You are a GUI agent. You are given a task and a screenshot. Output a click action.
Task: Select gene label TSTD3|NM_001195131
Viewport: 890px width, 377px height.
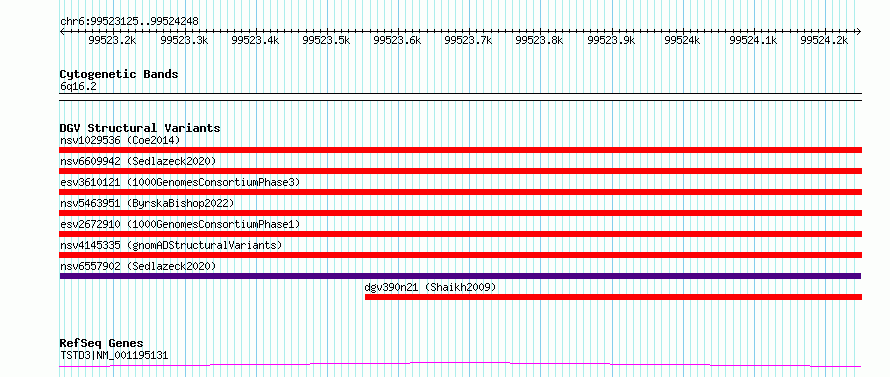(114, 356)
